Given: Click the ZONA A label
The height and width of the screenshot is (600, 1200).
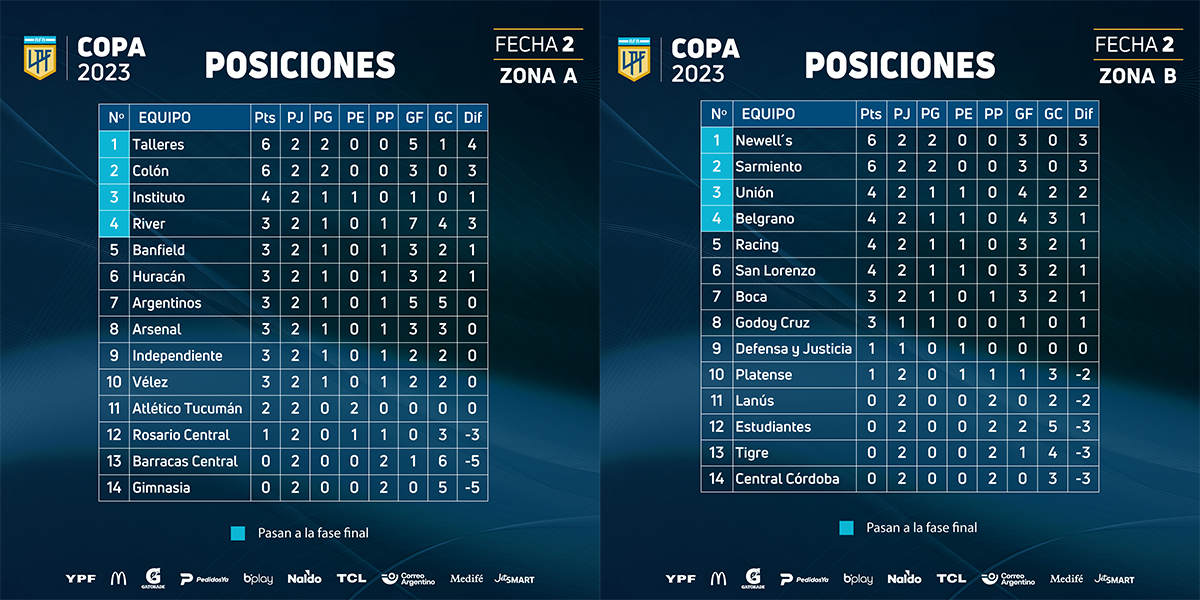Looking at the screenshot, I should click(x=538, y=75).
